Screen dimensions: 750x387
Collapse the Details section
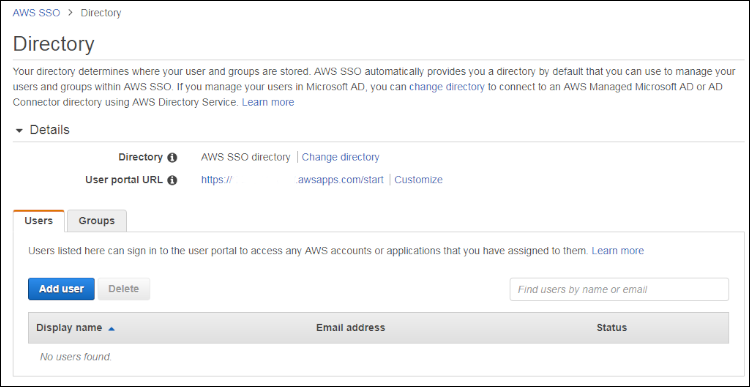click(19, 130)
